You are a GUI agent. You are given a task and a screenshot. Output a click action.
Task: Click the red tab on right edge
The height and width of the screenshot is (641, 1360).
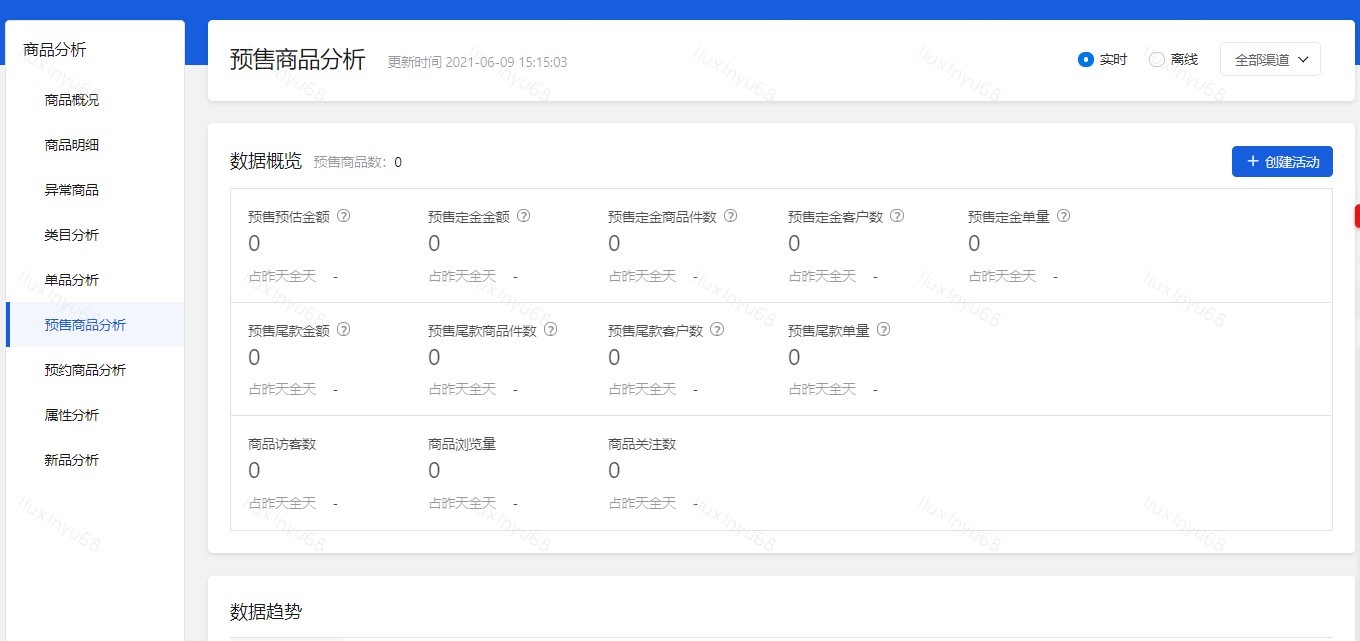pyautogui.click(x=1357, y=216)
